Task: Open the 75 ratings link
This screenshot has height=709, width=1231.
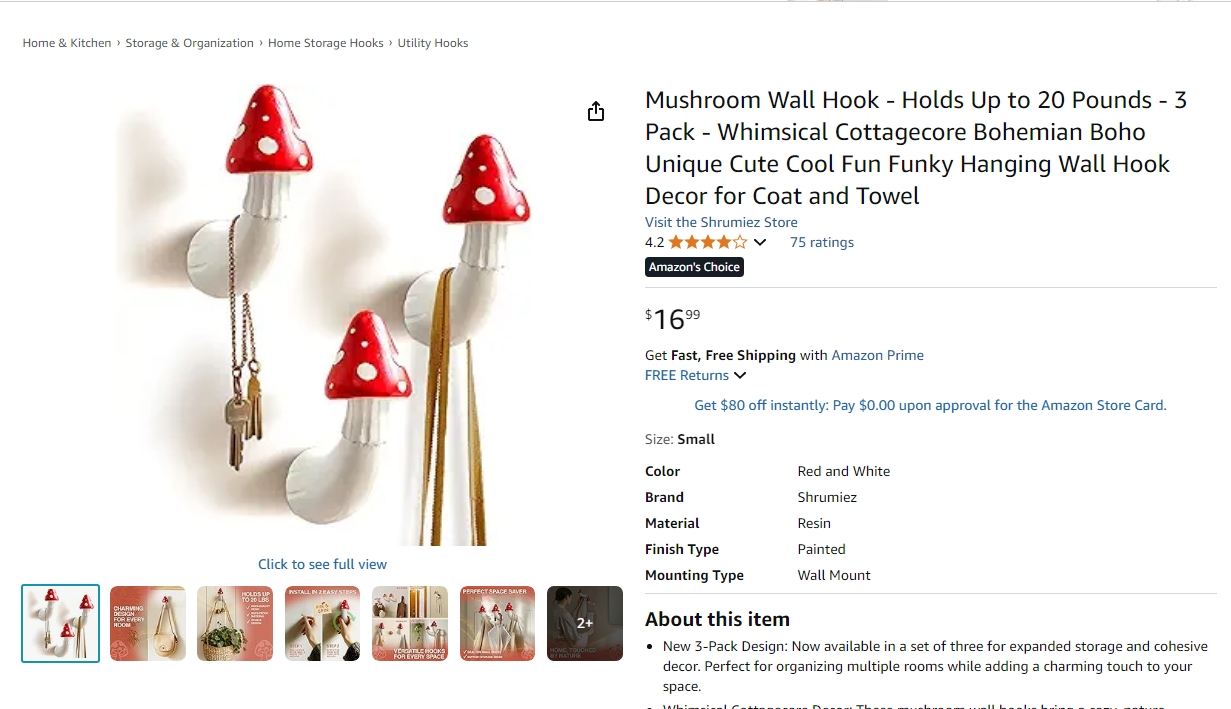Action: pos(821,242)
